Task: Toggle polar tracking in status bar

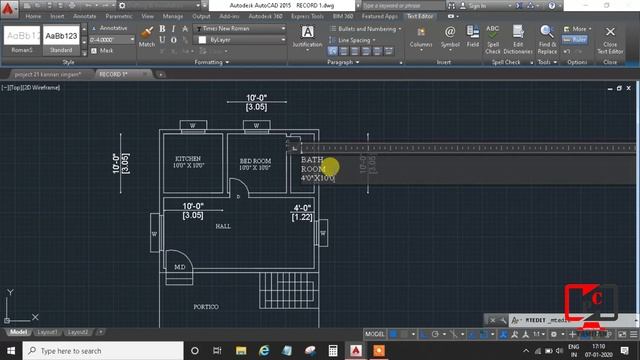Action: coord(435,334)
